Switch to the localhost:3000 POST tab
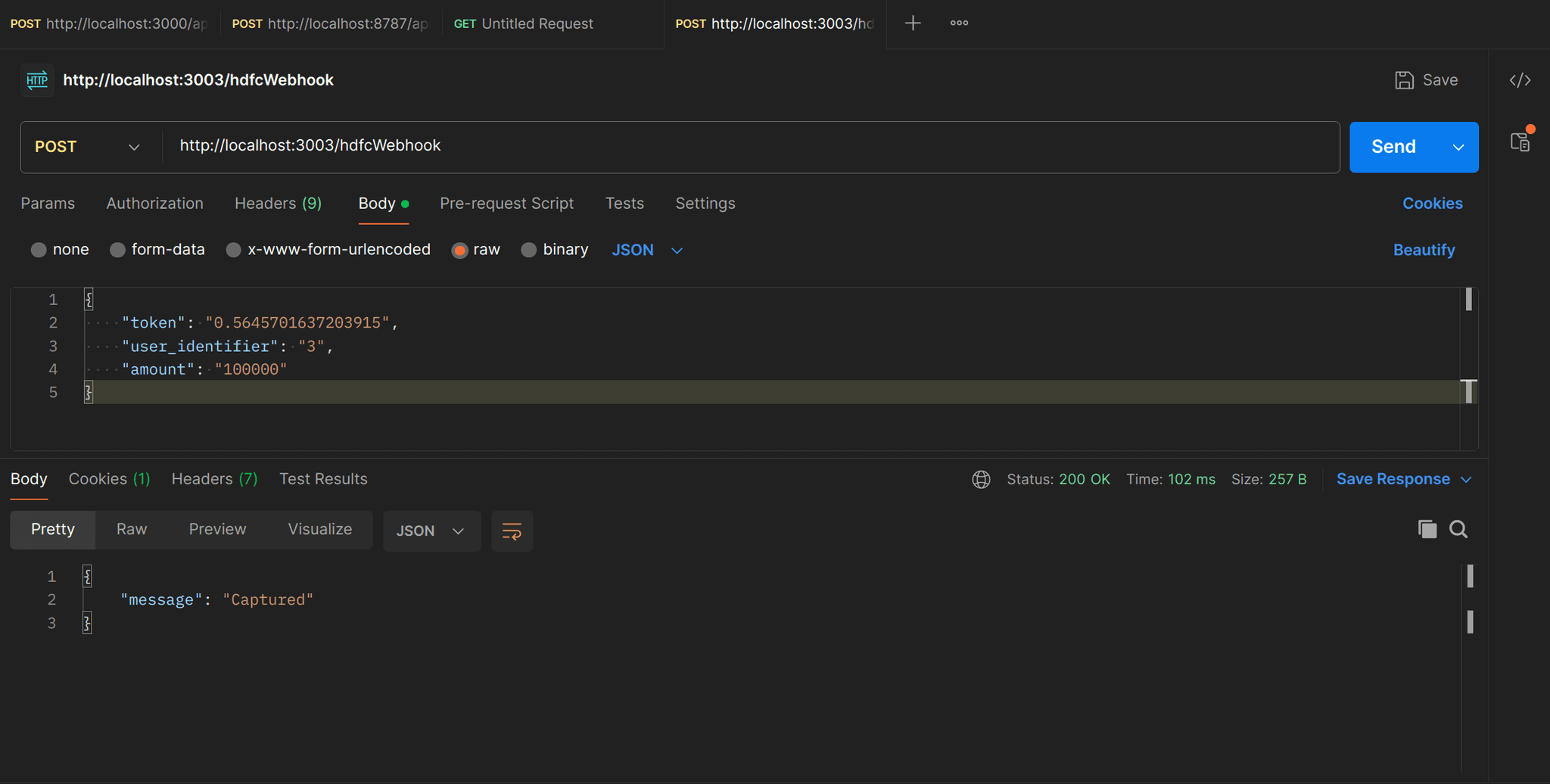 [x=110, y=23]
